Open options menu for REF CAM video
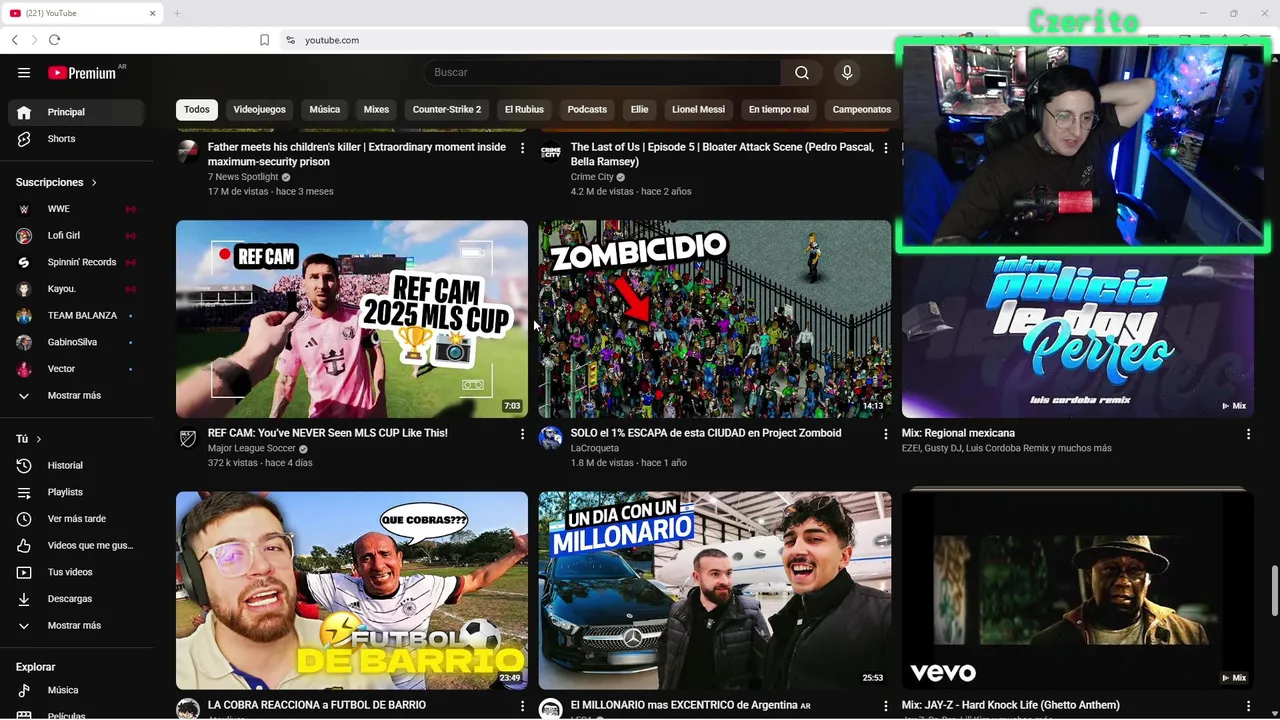 522,434
